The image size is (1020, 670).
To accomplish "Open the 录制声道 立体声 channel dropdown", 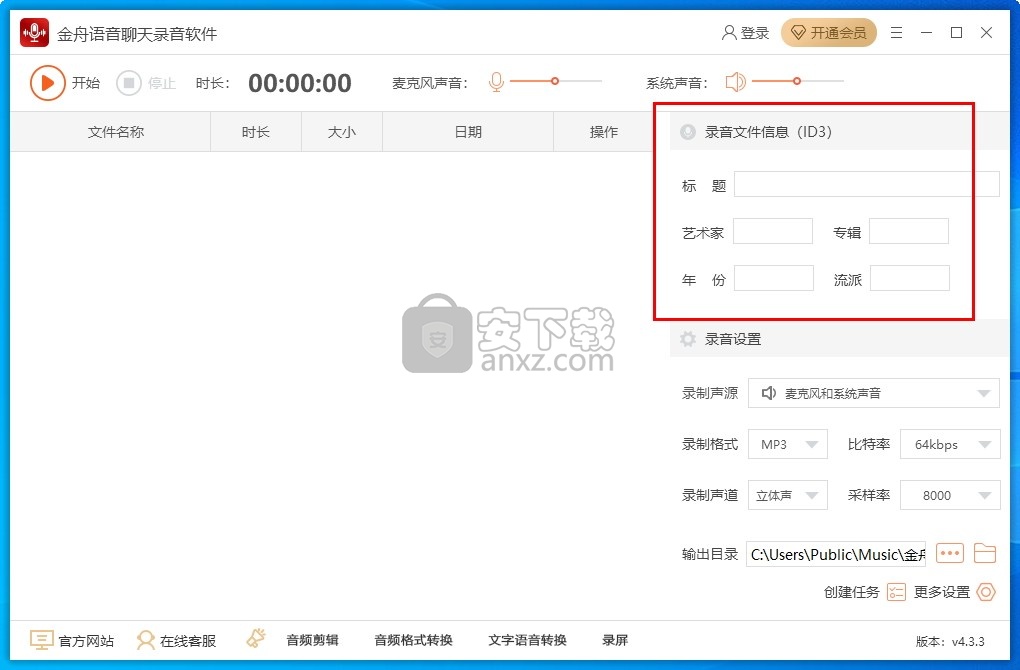I will (x=788, y=495).
